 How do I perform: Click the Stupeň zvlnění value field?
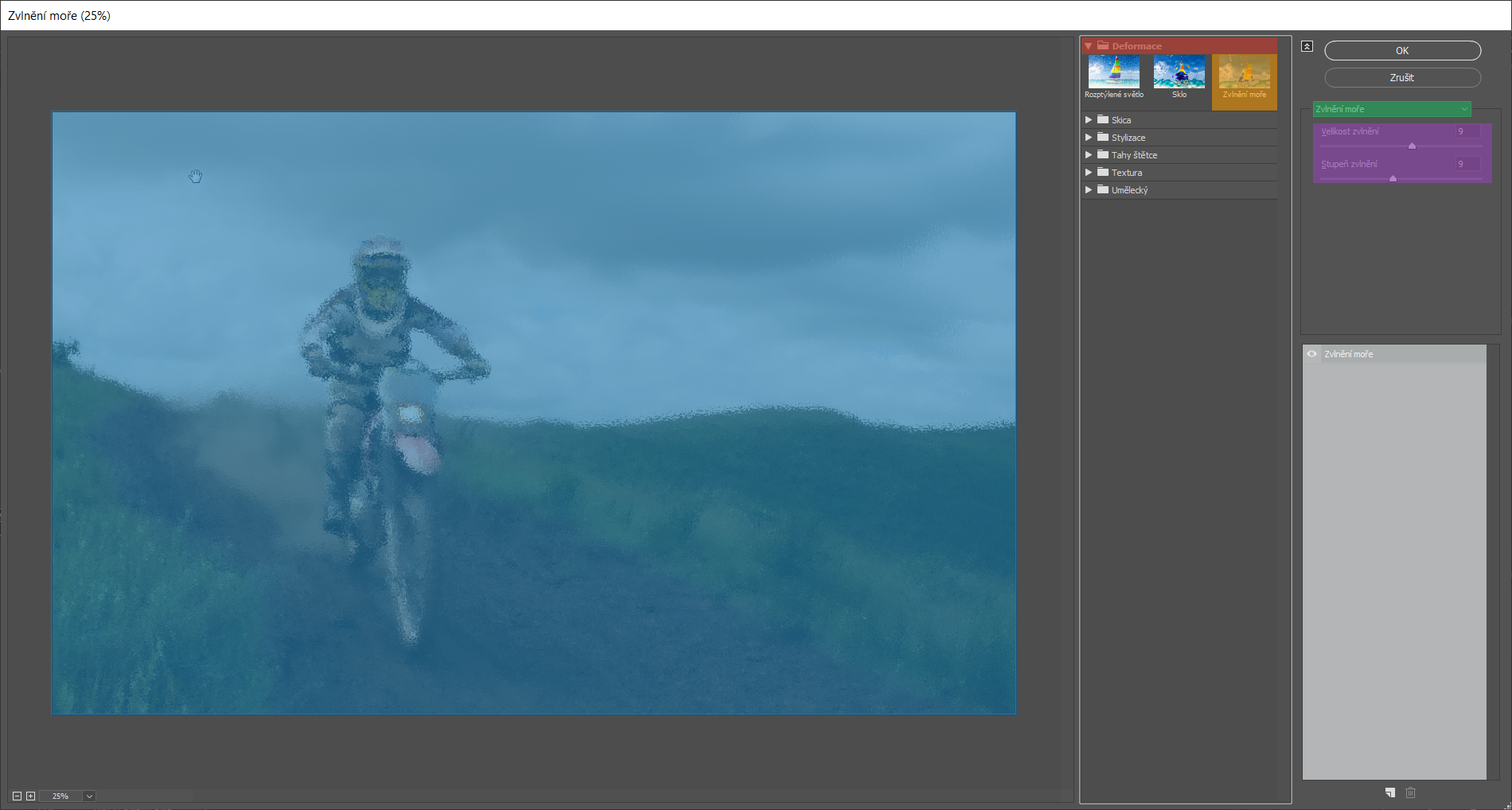(1467, 164)
